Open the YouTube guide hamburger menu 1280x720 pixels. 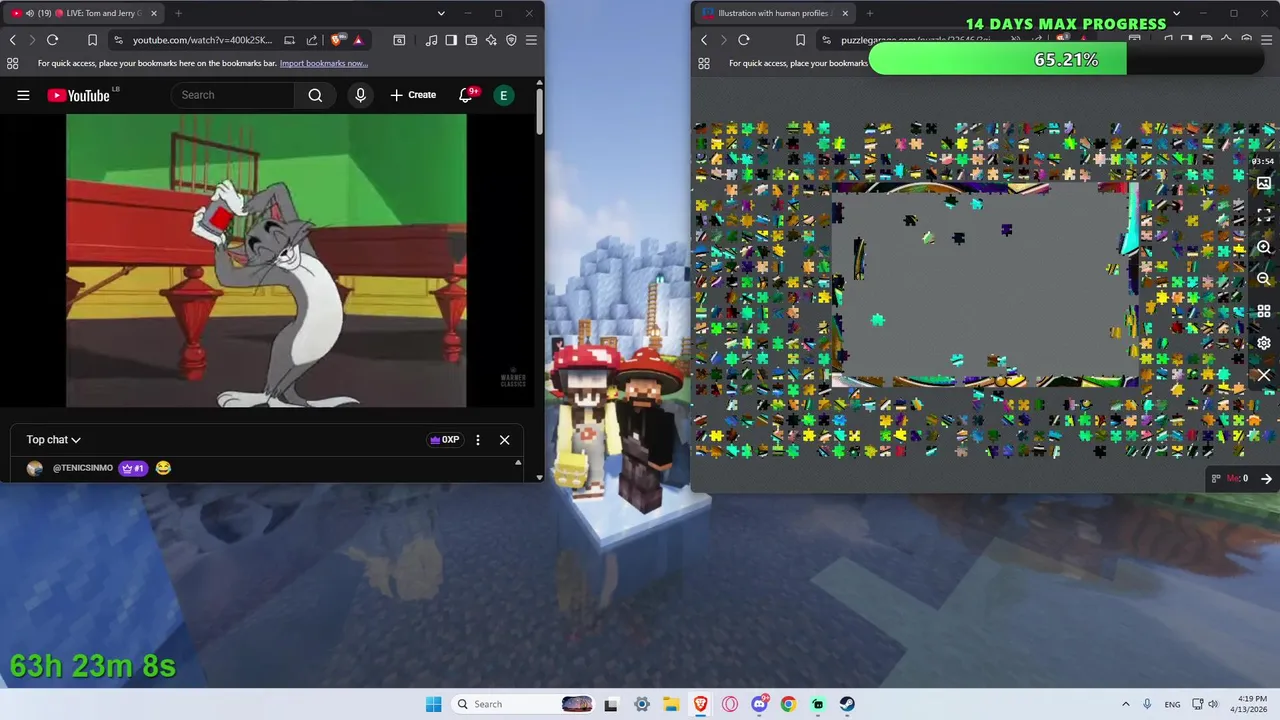click(x=23, y=95)
